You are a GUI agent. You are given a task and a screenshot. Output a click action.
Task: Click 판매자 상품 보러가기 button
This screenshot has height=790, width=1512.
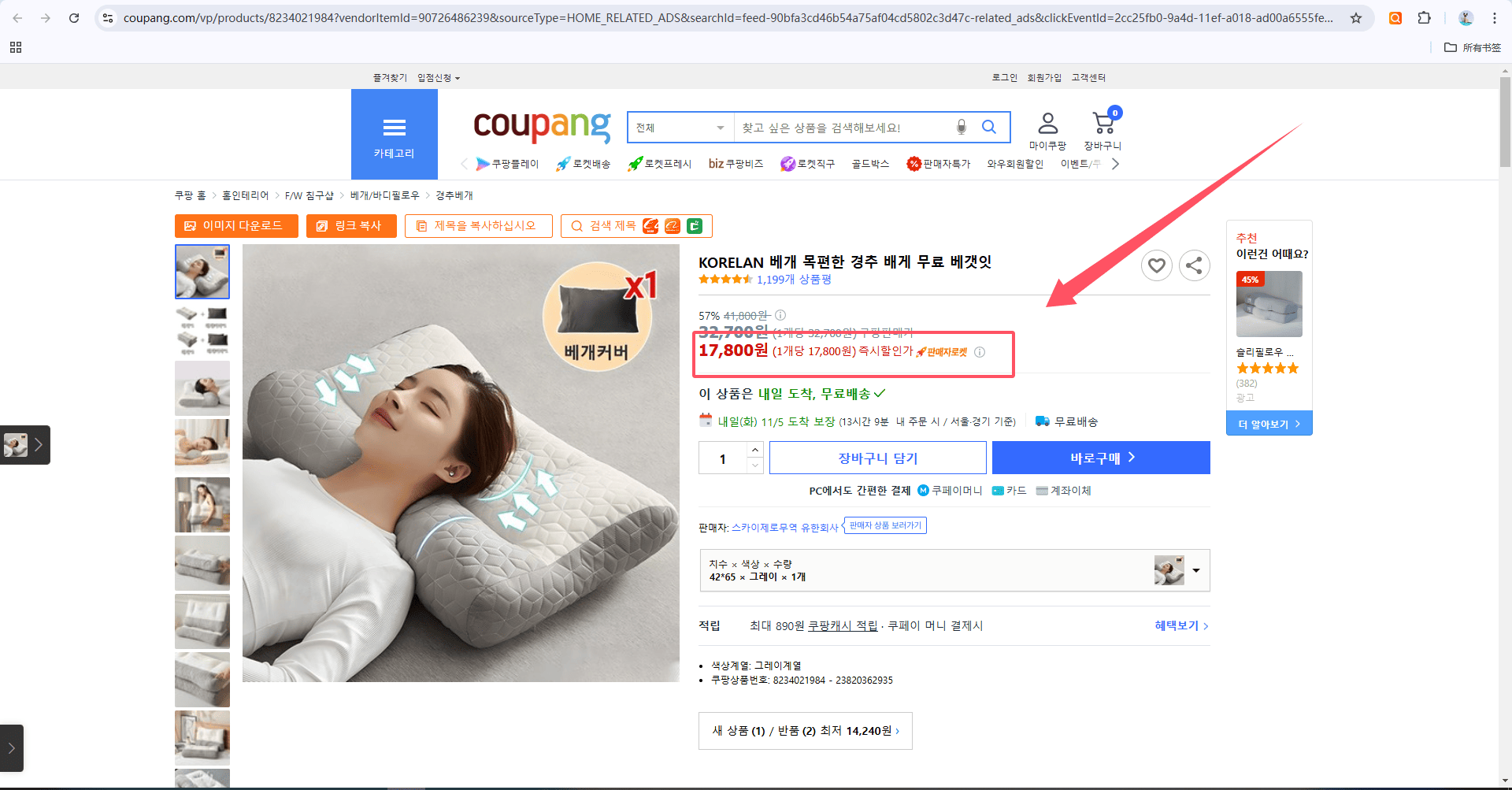coord(885,525)
